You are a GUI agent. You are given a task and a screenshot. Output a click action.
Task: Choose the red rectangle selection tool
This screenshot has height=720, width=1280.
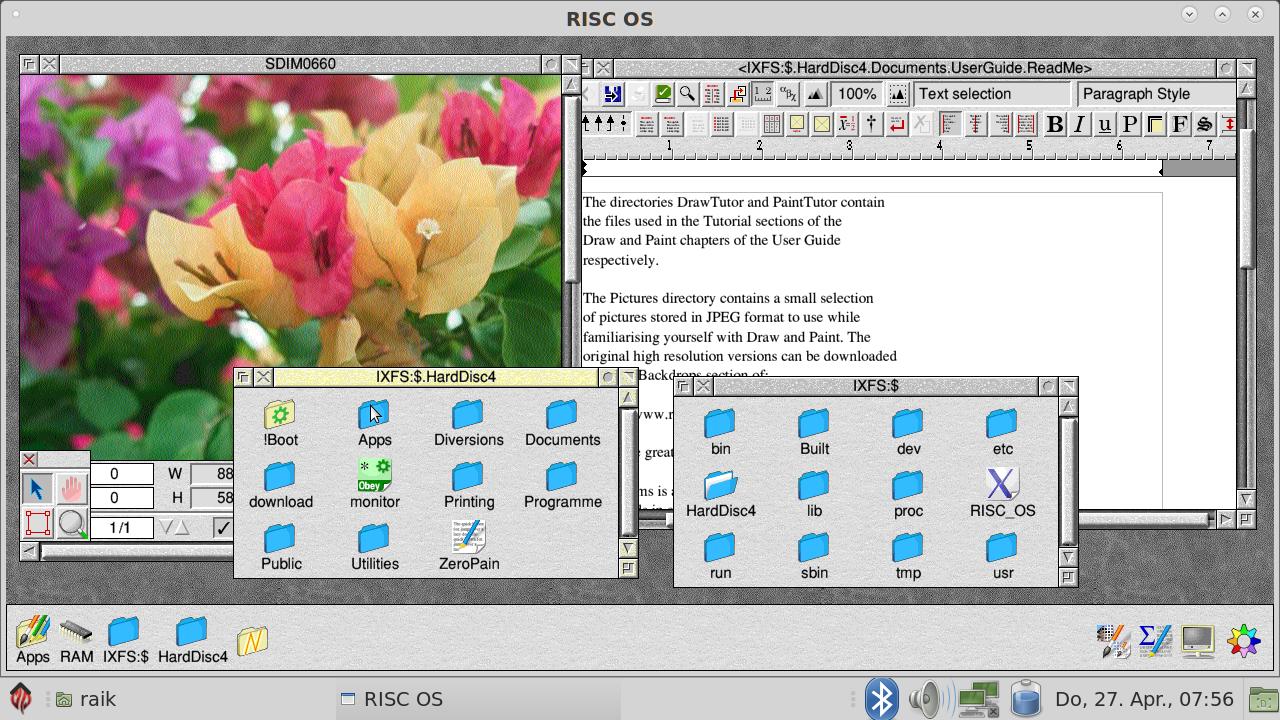point(37,523)
